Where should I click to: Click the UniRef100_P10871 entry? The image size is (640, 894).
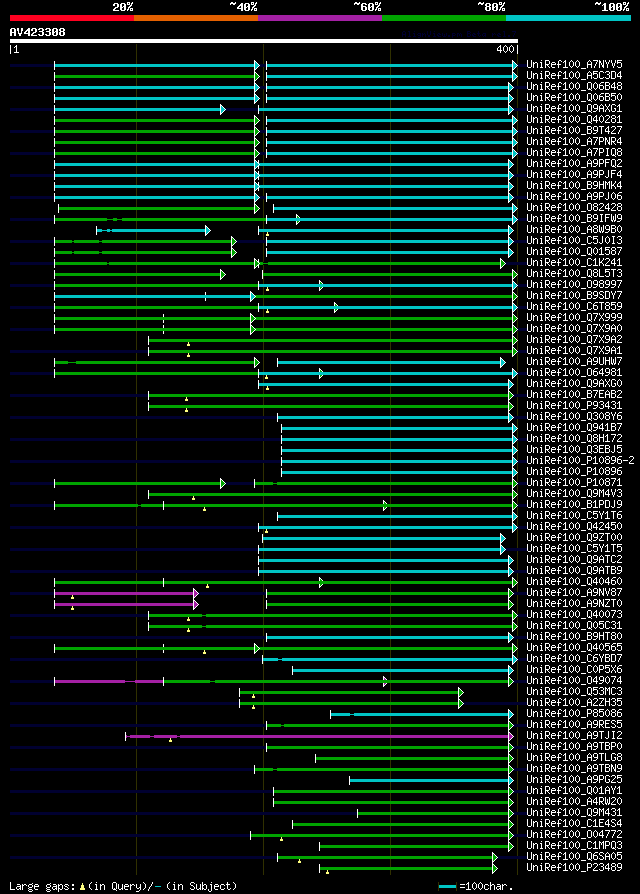pyautogui.click(x=574, y=483)
